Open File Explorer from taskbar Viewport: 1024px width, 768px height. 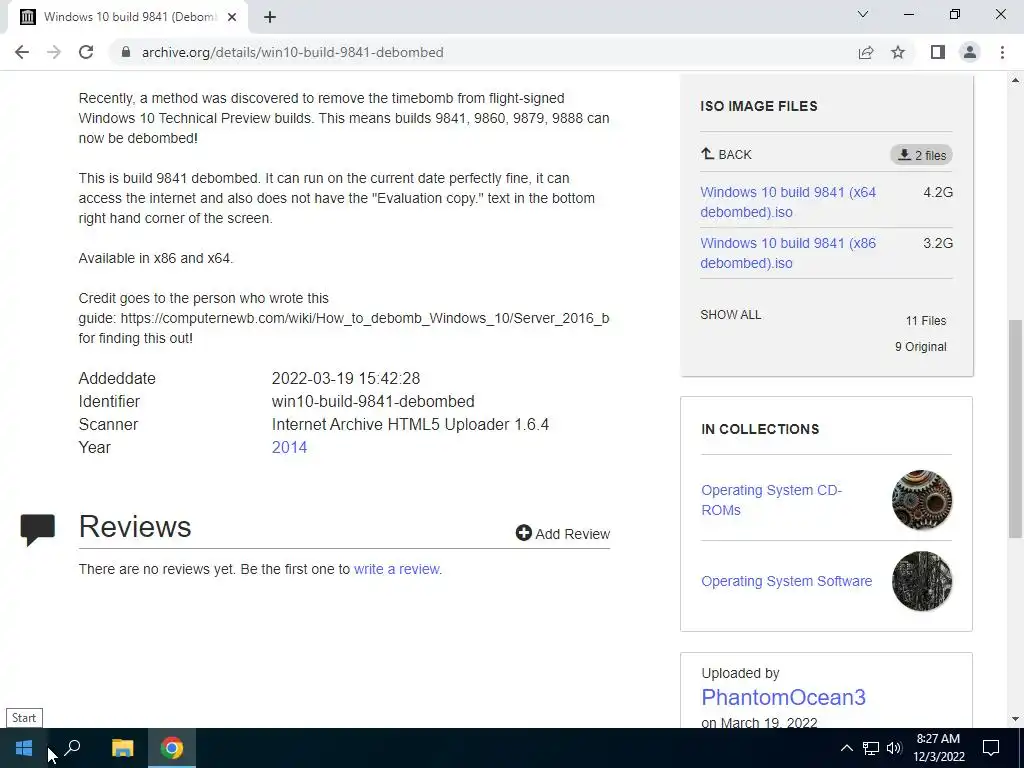(x=122, y=748)
